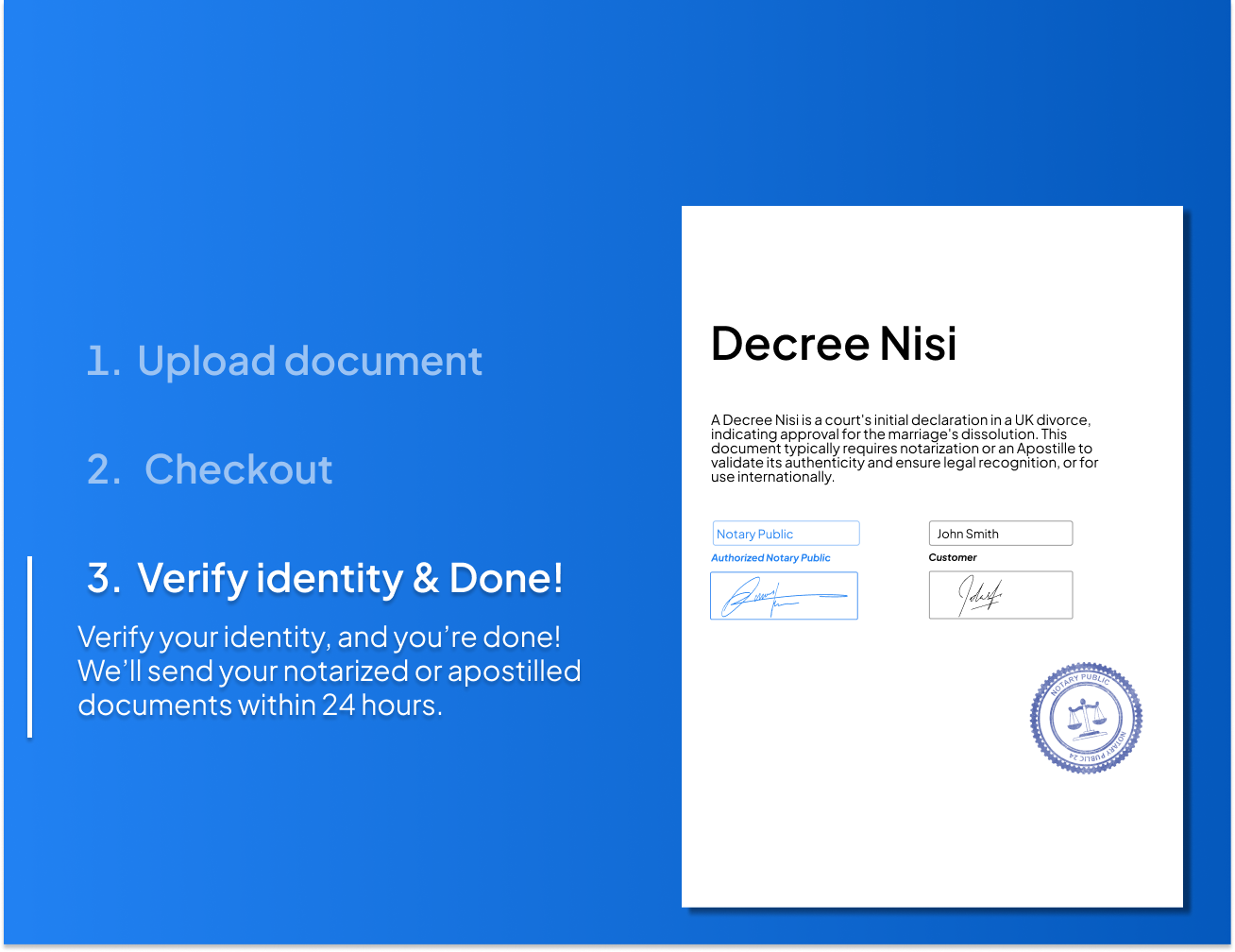Click the Notary Public name input field
Viewport: 1235px width, 952px height.
pyautogui.click(x=786, y=533)
